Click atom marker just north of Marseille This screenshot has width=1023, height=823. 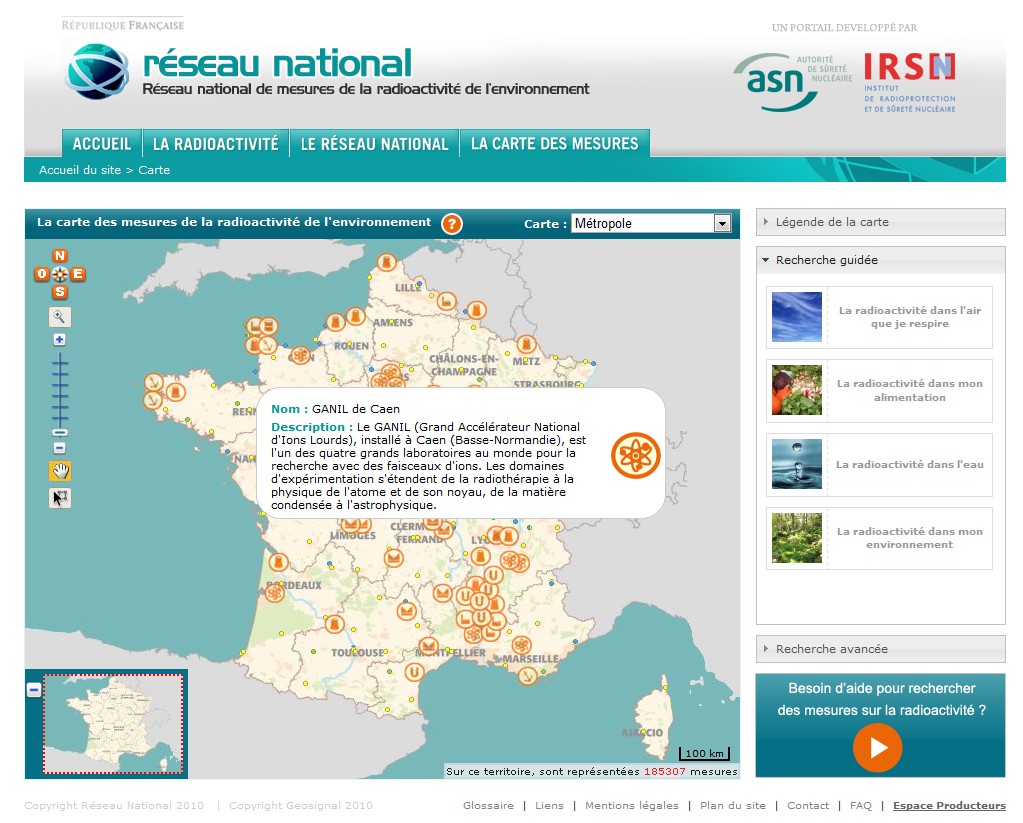521,645
